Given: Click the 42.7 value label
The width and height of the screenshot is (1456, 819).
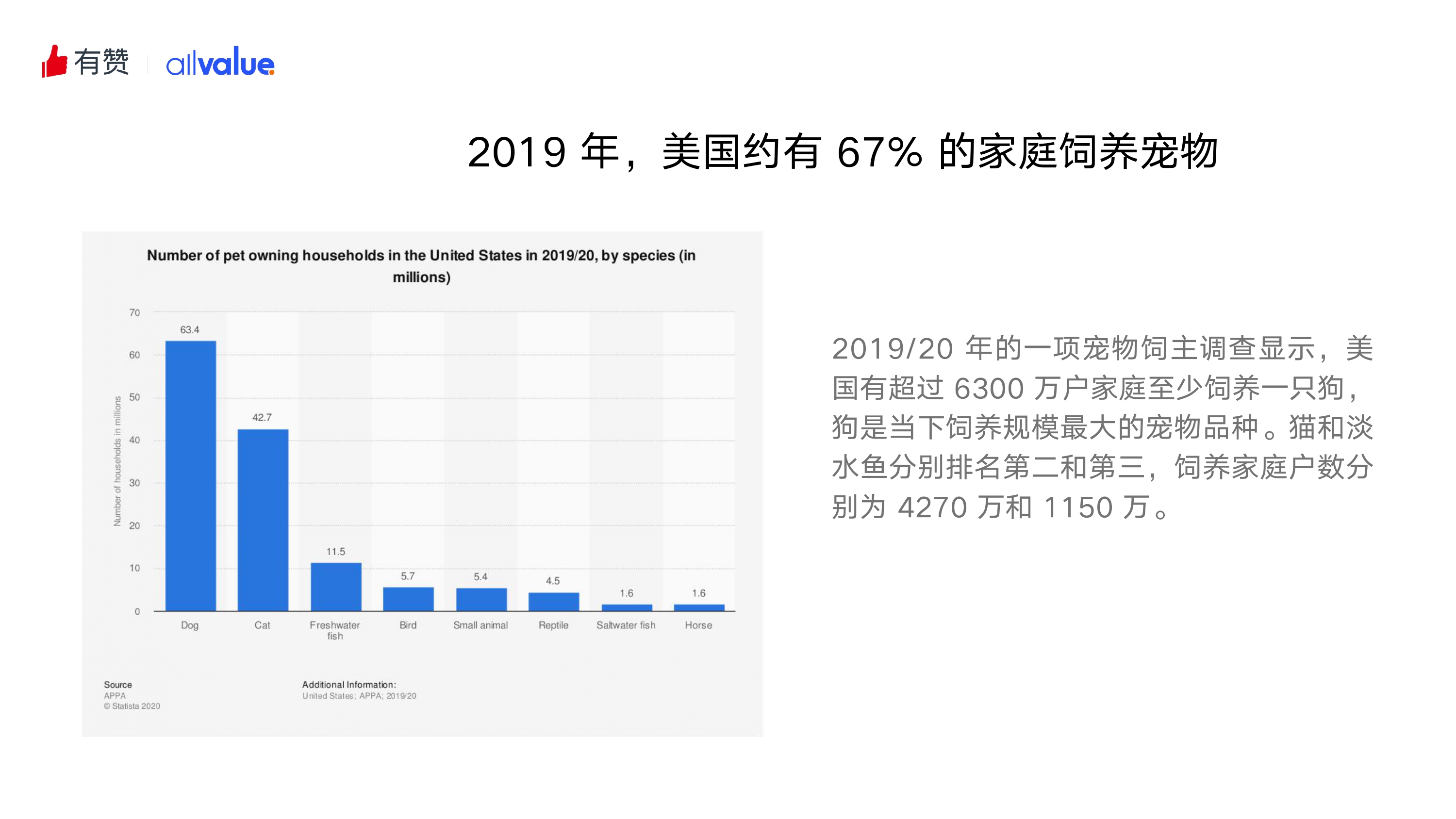Looking at the screenshot, I should click(x=262, y=417).
